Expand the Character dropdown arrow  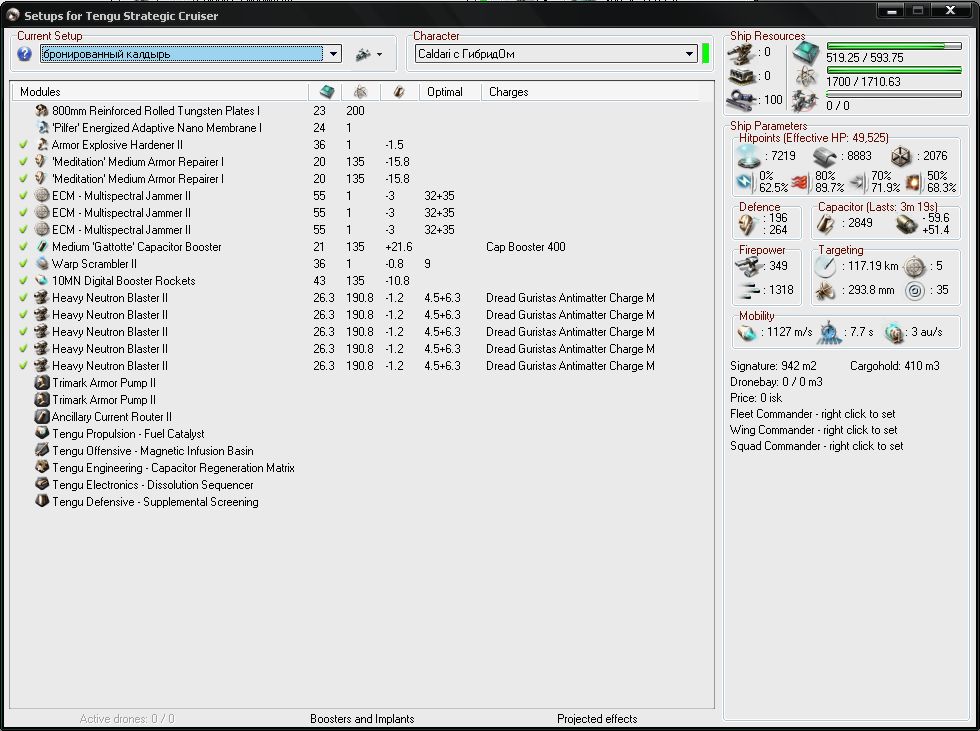(689, 54)
